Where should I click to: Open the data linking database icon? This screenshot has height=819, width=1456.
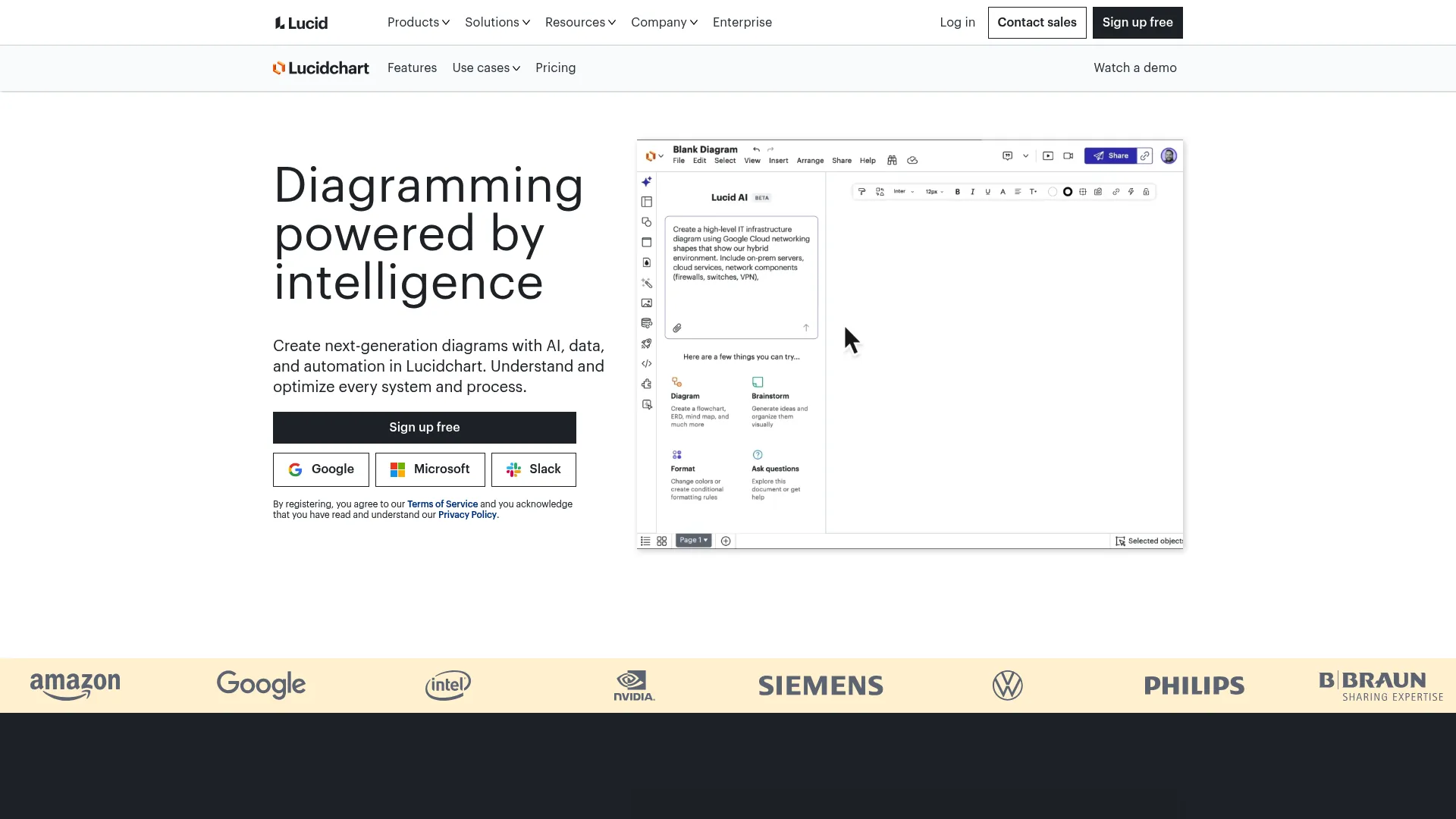click(x=646, y=324)
